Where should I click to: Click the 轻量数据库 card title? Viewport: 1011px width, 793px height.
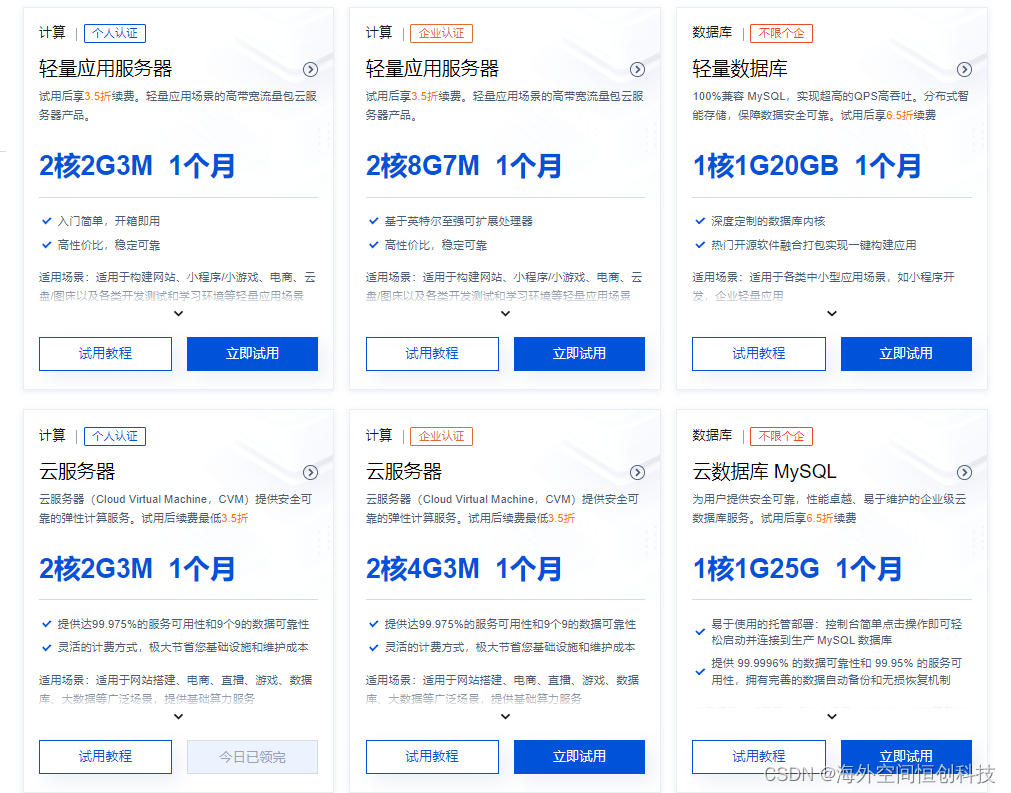pyautogui.click(x=740, y=68)
